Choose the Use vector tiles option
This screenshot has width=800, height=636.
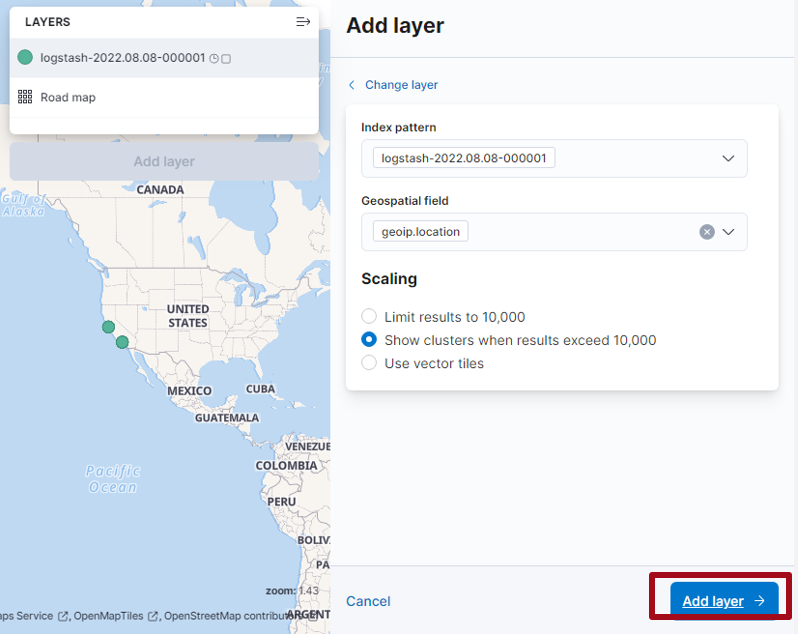point(370,363)
